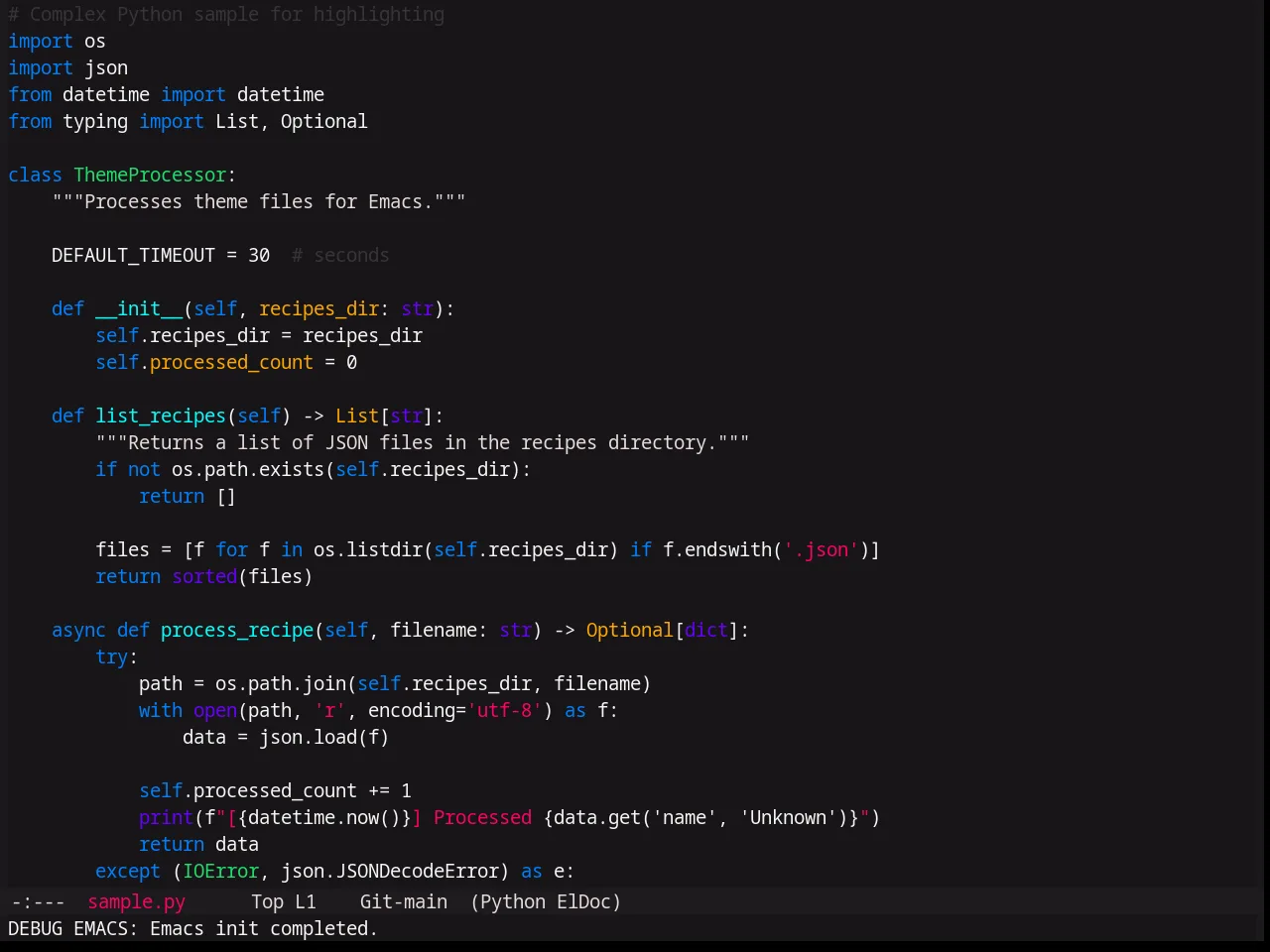The image size is (1270, 952).
Task: Click 'DEFAULT_TIMEOUT' constant
Action: click(133, 255)
